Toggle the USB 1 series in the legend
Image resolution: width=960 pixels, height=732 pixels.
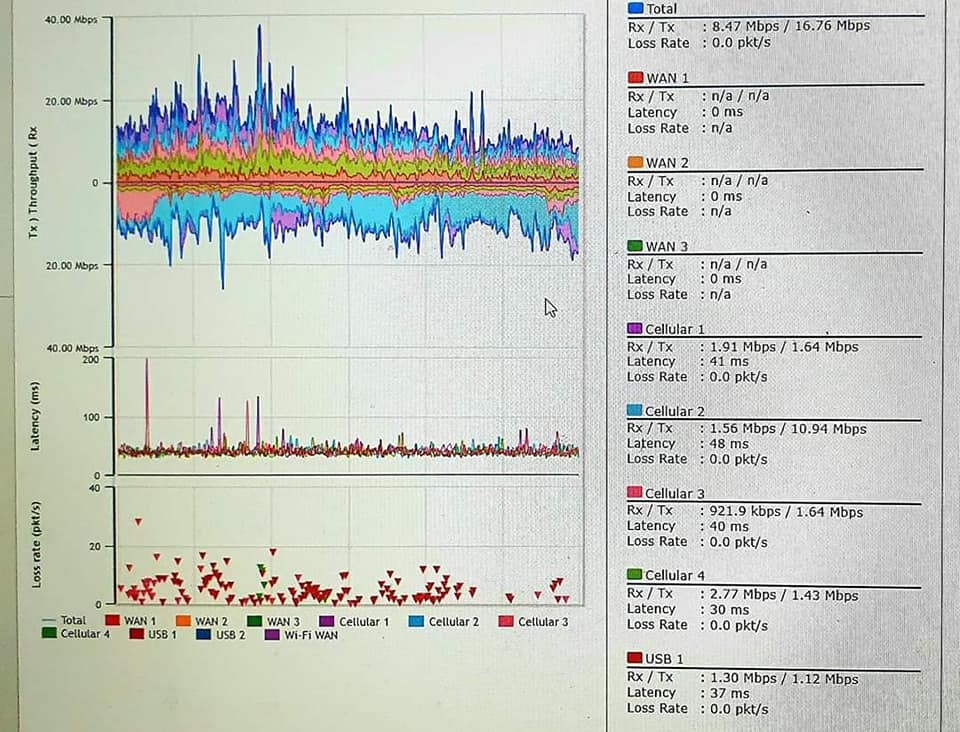136,634
